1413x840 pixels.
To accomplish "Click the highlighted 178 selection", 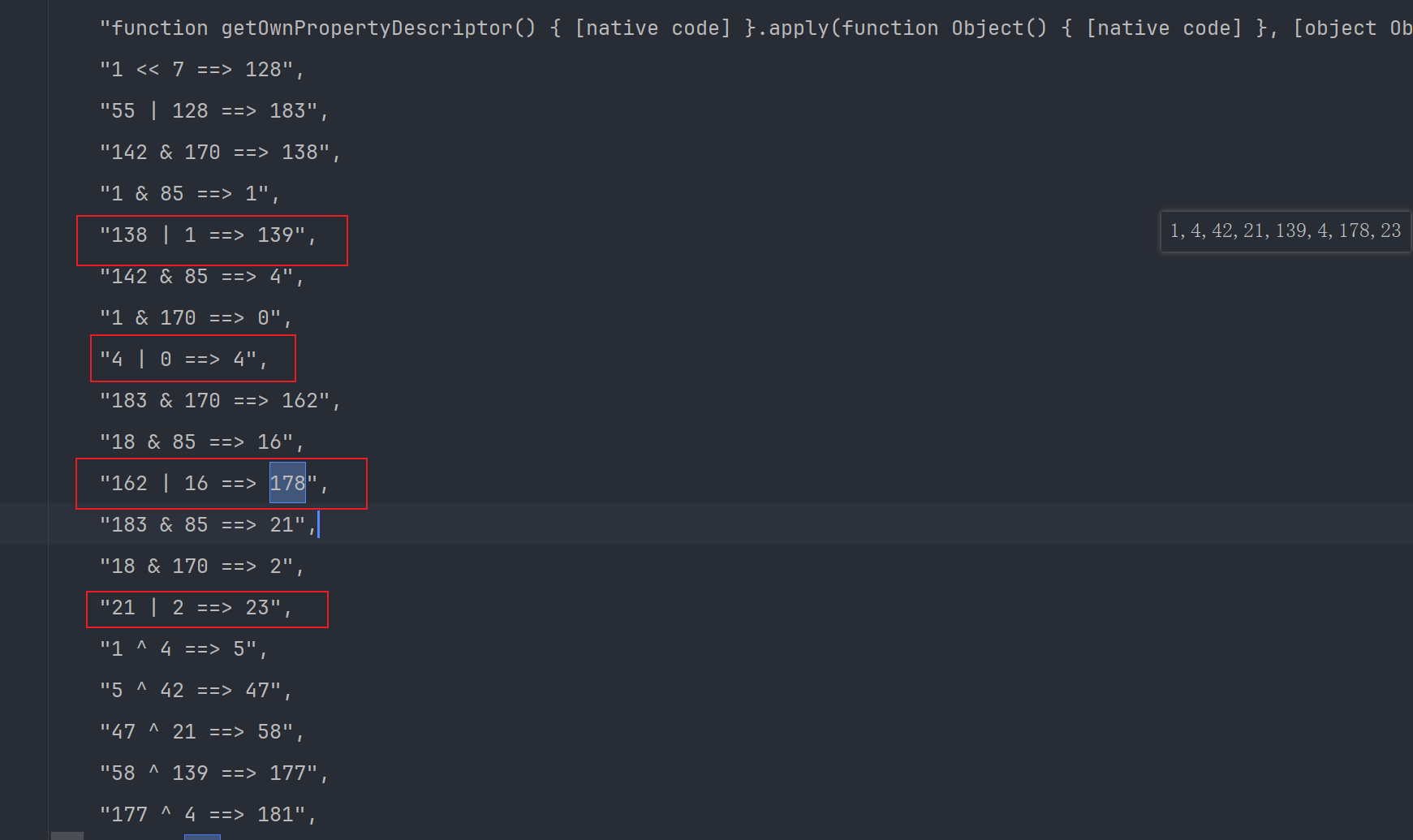I will click(x=287, y=483).
